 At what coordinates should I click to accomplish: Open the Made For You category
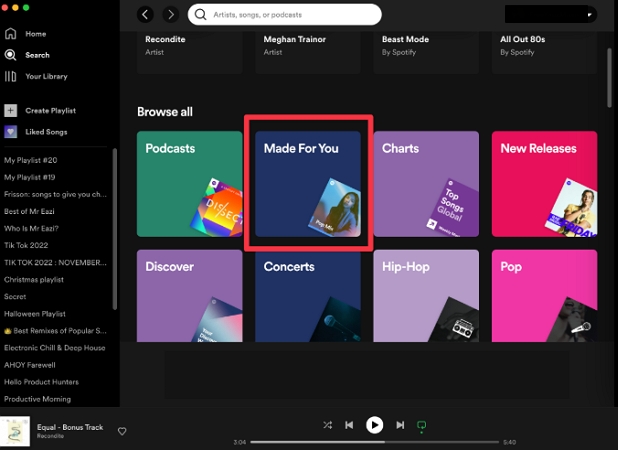tap(308, 184)
